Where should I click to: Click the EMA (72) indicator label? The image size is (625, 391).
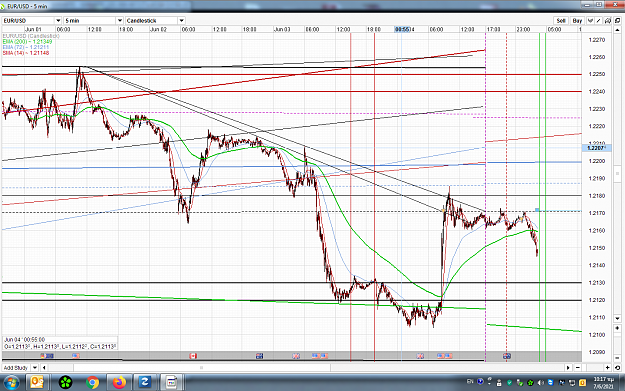tap(26, 47)
